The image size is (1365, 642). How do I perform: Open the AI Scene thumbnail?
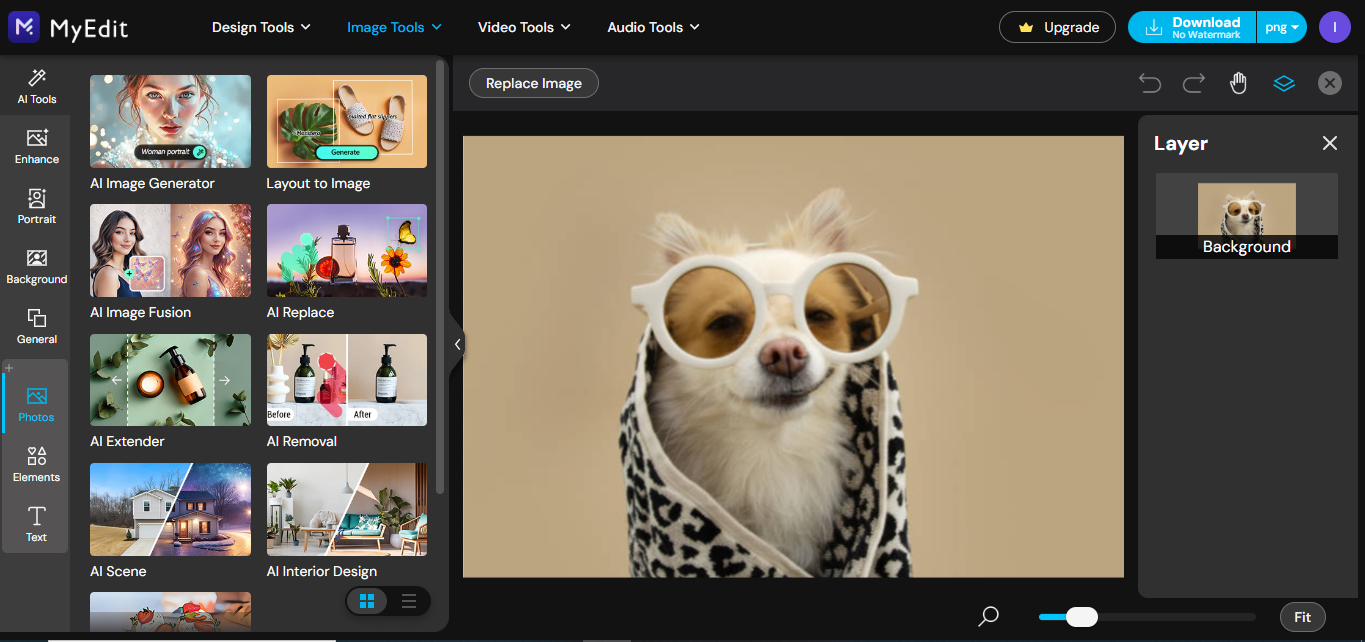tap(170, 509)
